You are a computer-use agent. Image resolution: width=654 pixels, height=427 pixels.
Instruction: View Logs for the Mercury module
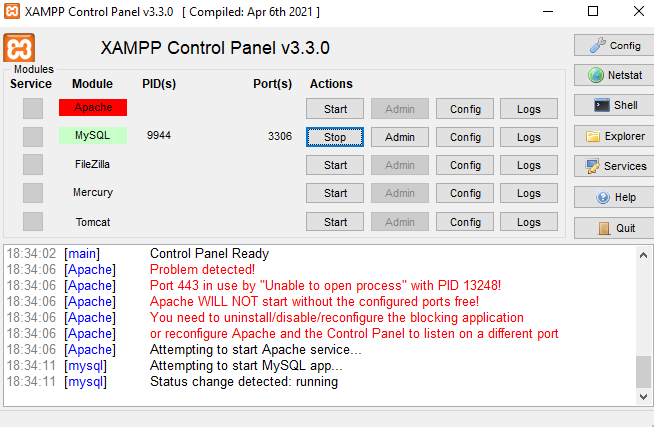click(x=529, y=193)
